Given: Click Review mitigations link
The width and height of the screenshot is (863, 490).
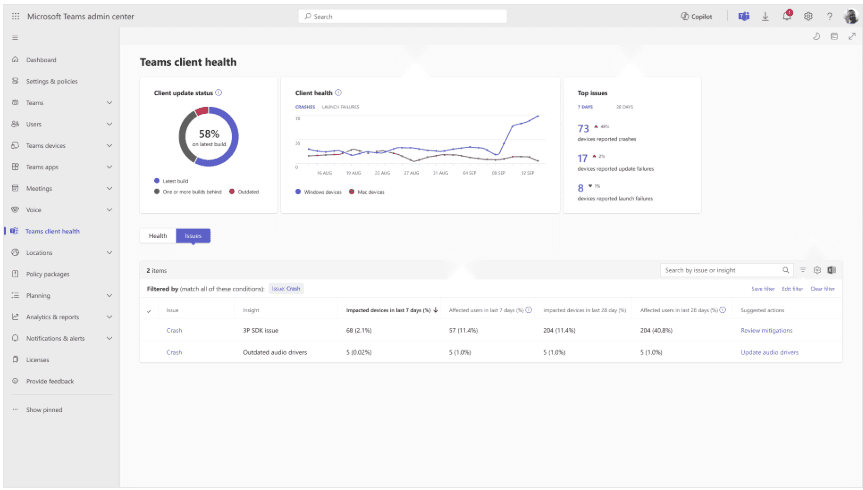Looking at the screenshot, I should (x=766, y=331).
